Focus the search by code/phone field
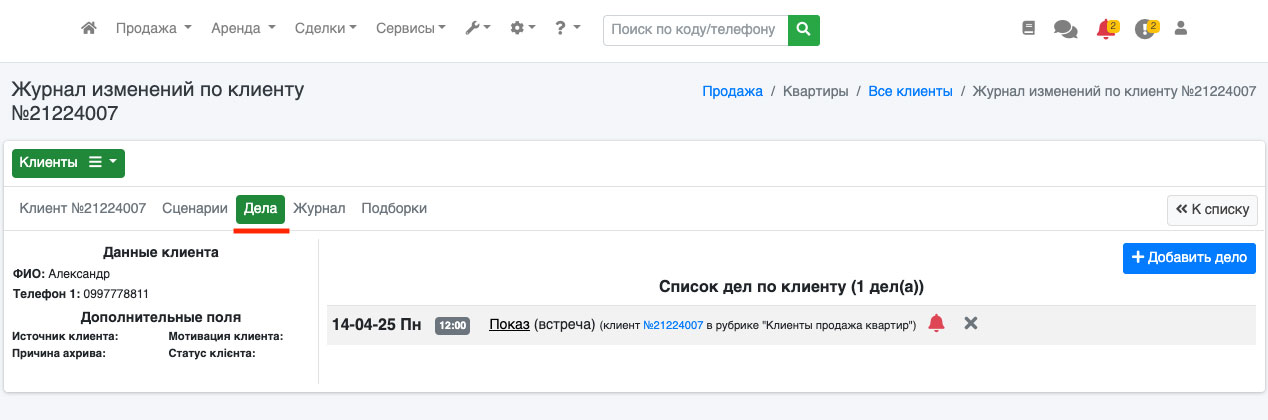Screen dimensions: 1268x420 click(x=695, y=30)
